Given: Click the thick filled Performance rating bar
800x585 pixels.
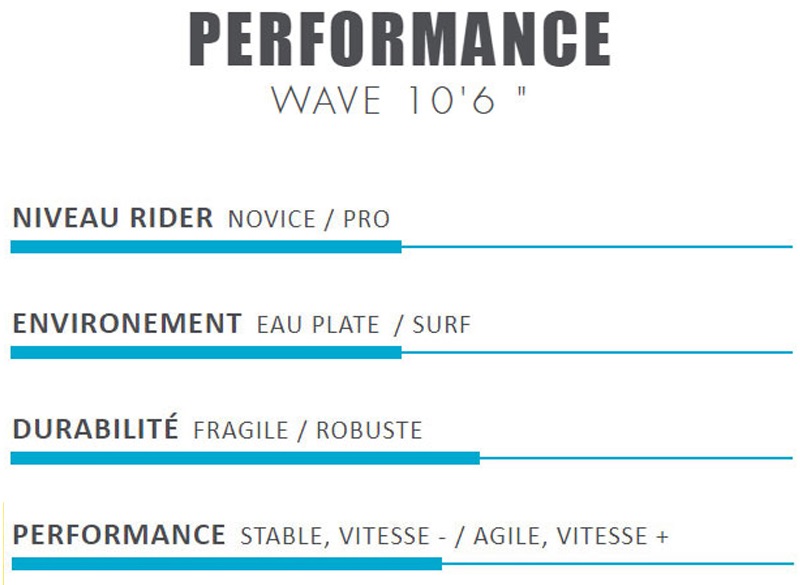Looking at the screenshot, I should click(226, 564).
